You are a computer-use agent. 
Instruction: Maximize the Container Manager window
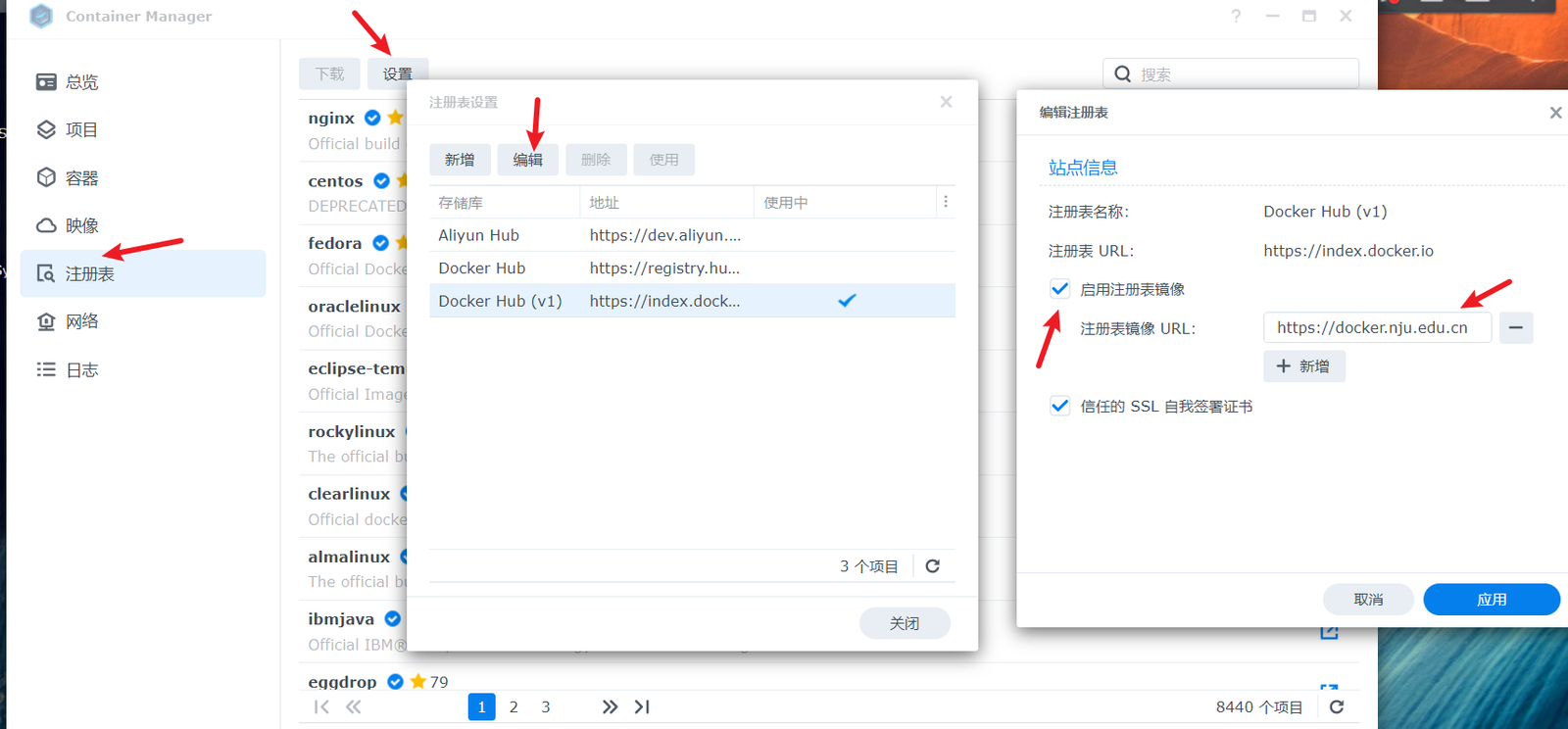1308,16
